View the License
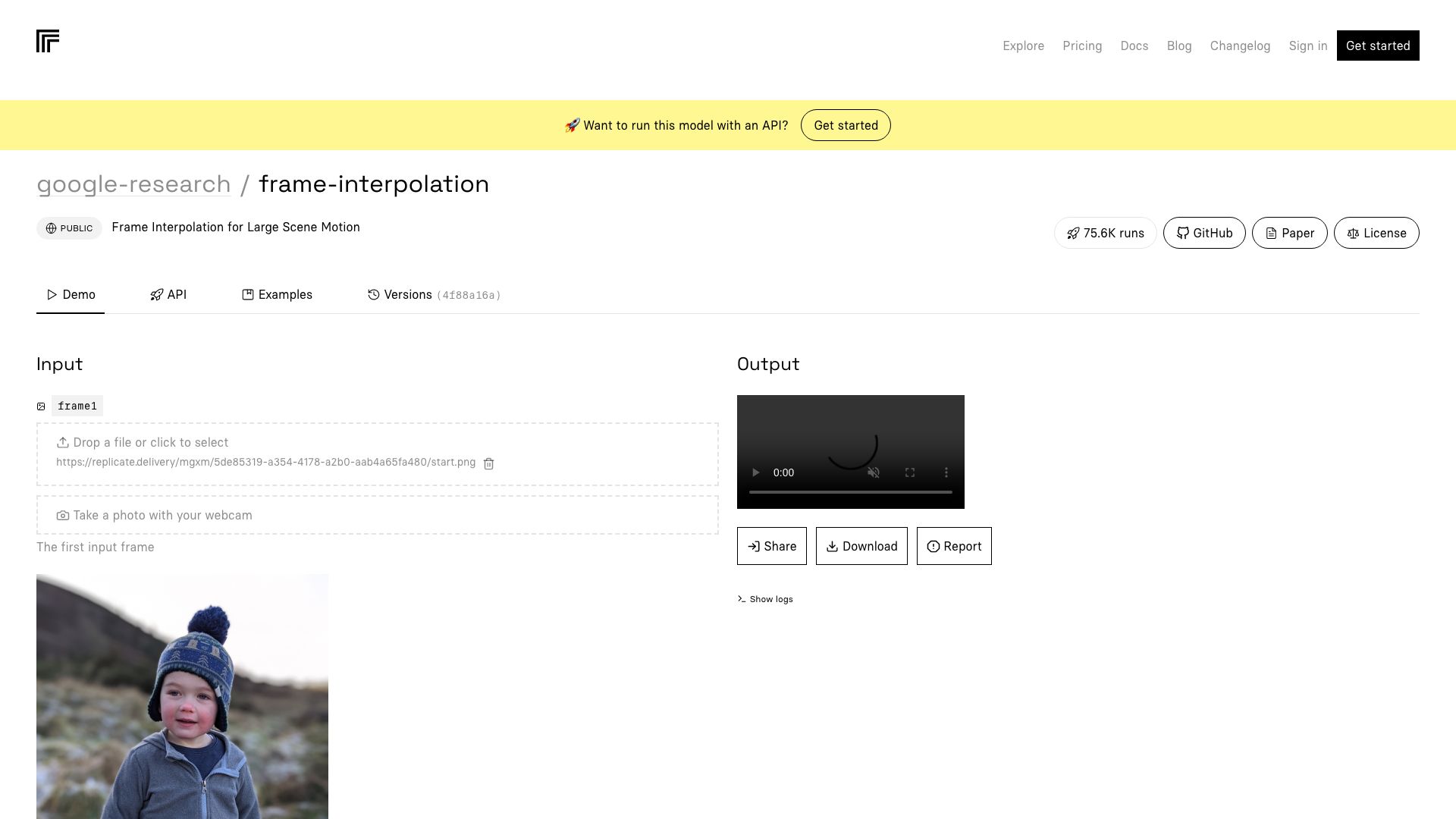Viewport: 1456px width, 819px height. pyautogui.click(x=1376, y=233)
